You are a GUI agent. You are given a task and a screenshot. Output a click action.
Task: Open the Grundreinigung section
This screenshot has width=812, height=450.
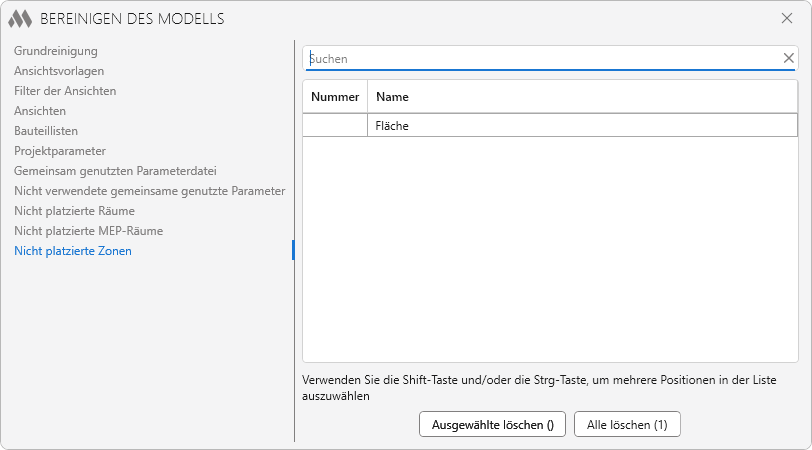coord(55,51)
